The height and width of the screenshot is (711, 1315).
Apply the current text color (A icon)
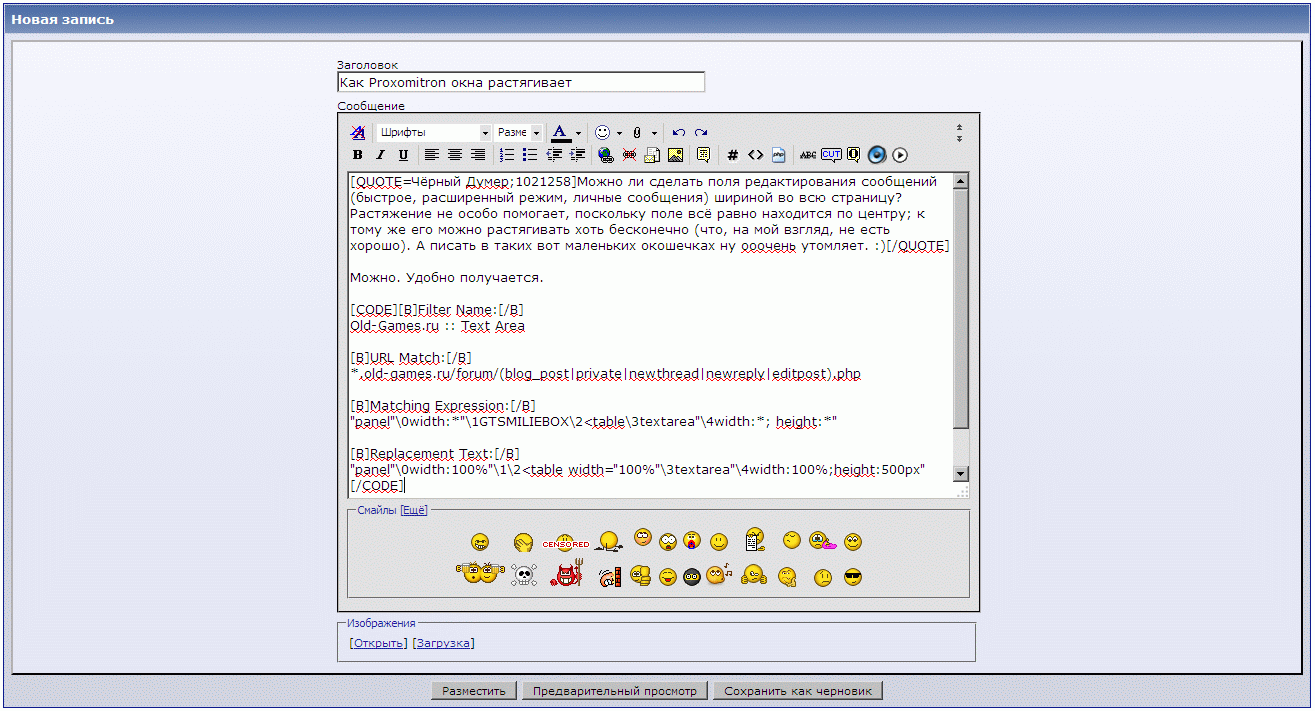tap(560, 133)
